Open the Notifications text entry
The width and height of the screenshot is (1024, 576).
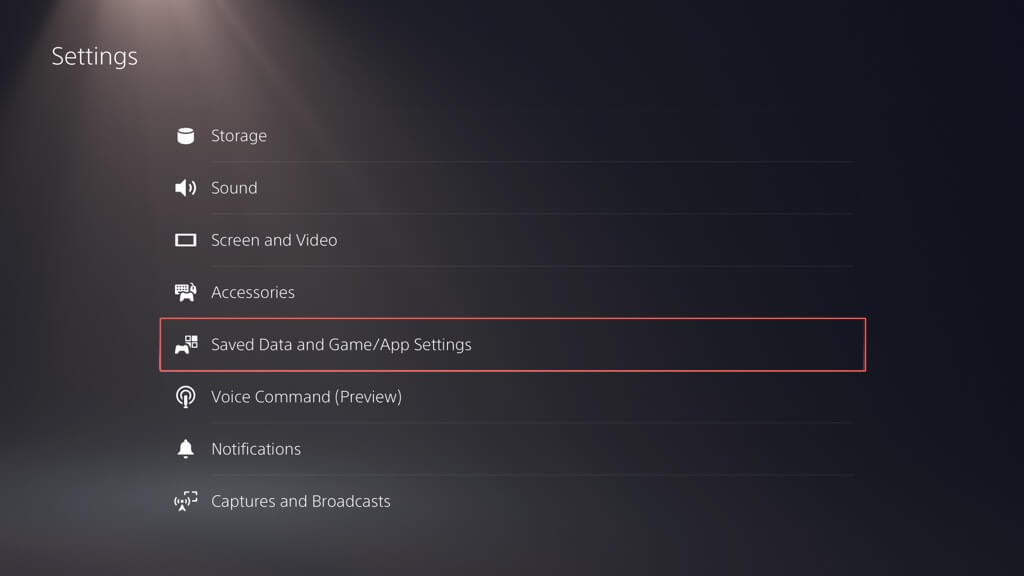click(x=256, y=449)
